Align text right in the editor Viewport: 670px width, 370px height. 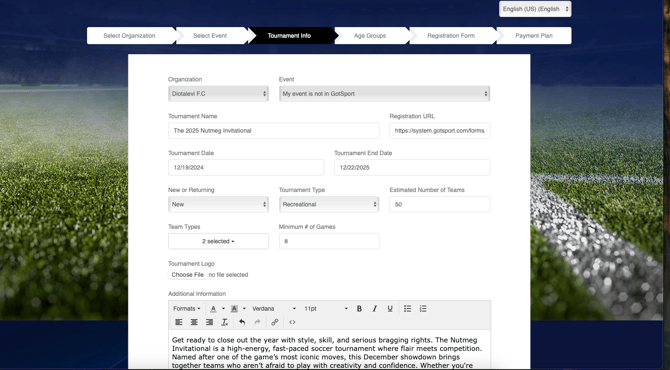tap(209, 322)
